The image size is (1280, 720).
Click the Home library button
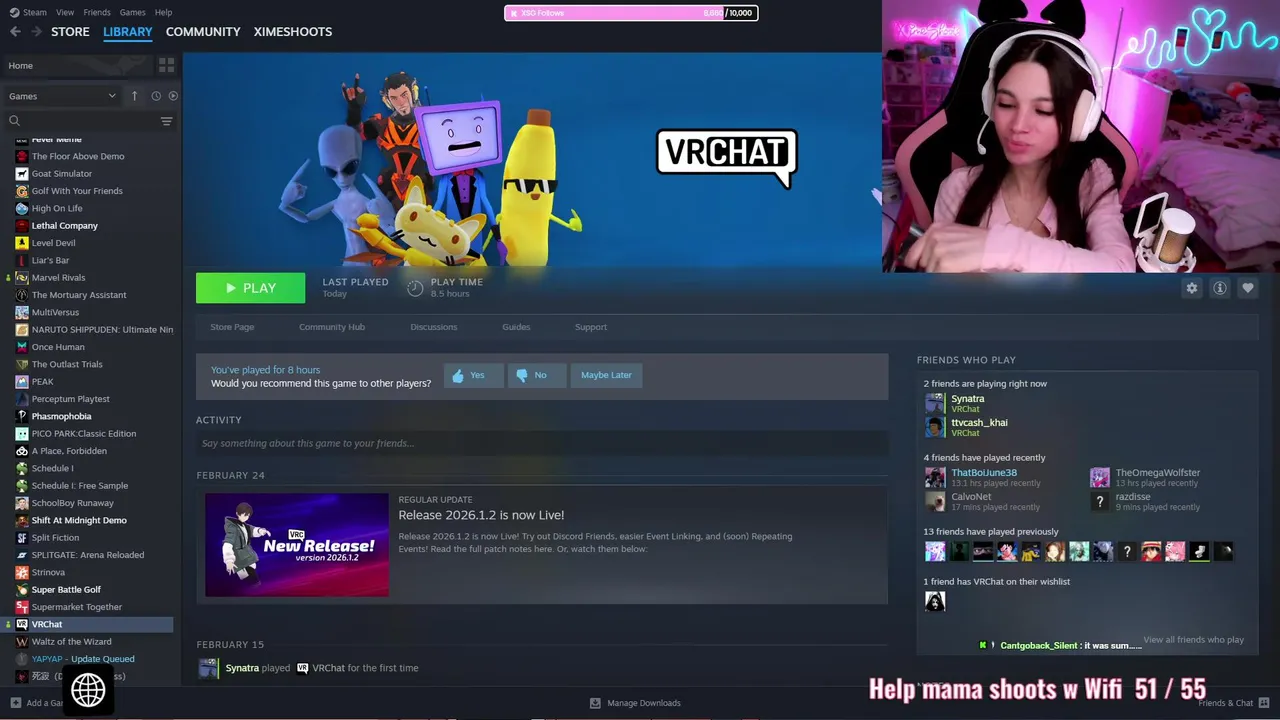pyautogui.click(x=77, y=65)
